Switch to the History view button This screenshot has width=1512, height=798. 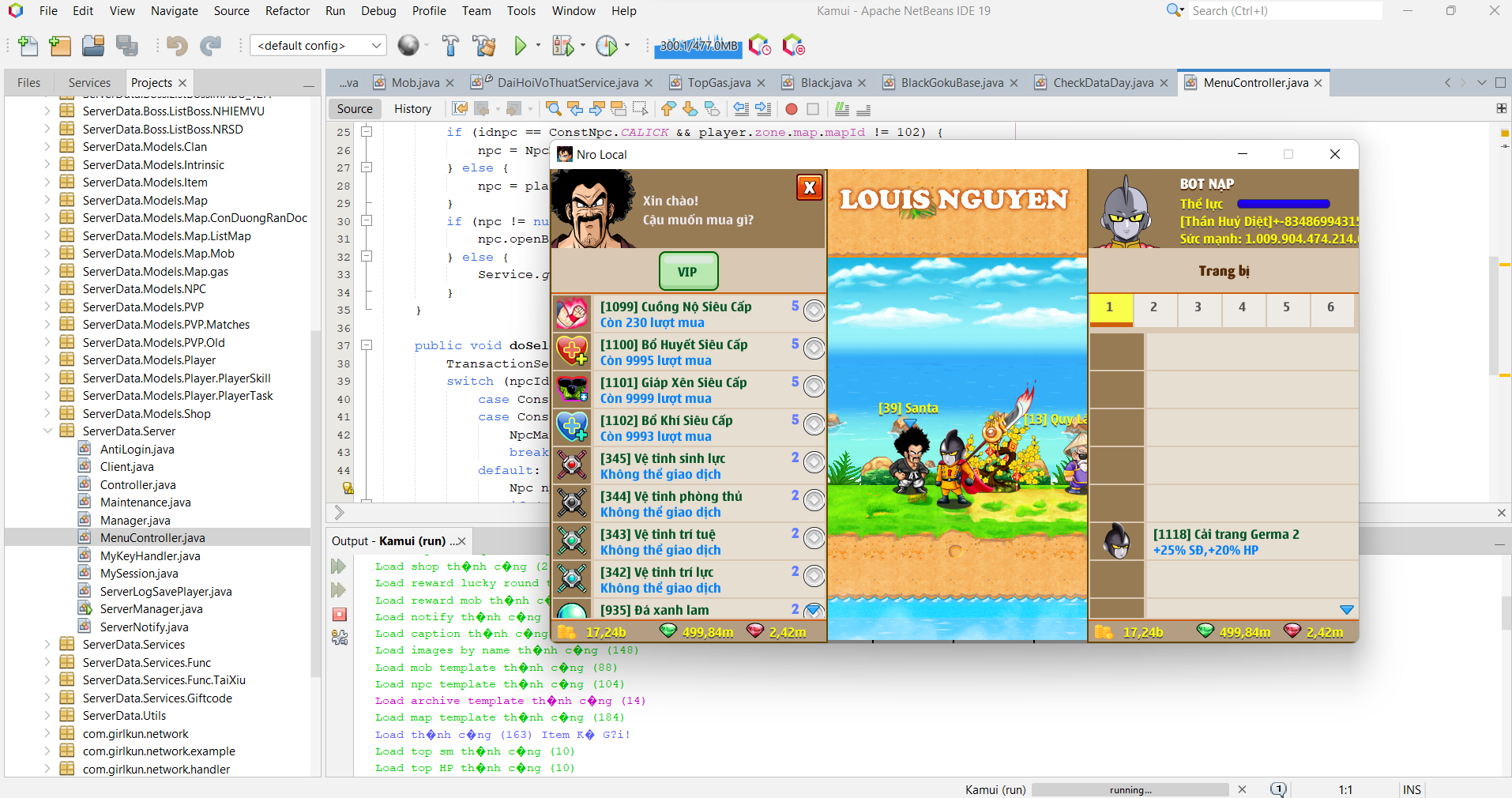pyautogui.click(x=412, y=109)
